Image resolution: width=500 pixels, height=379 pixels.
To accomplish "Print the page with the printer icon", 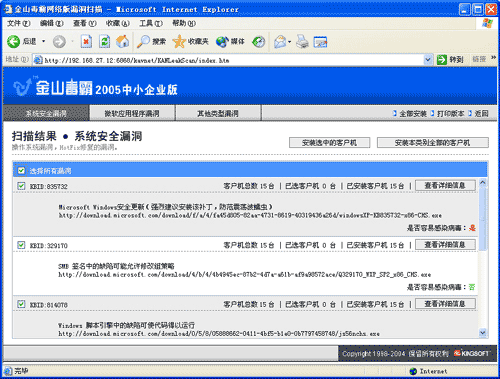I will [x=303, y=42].
